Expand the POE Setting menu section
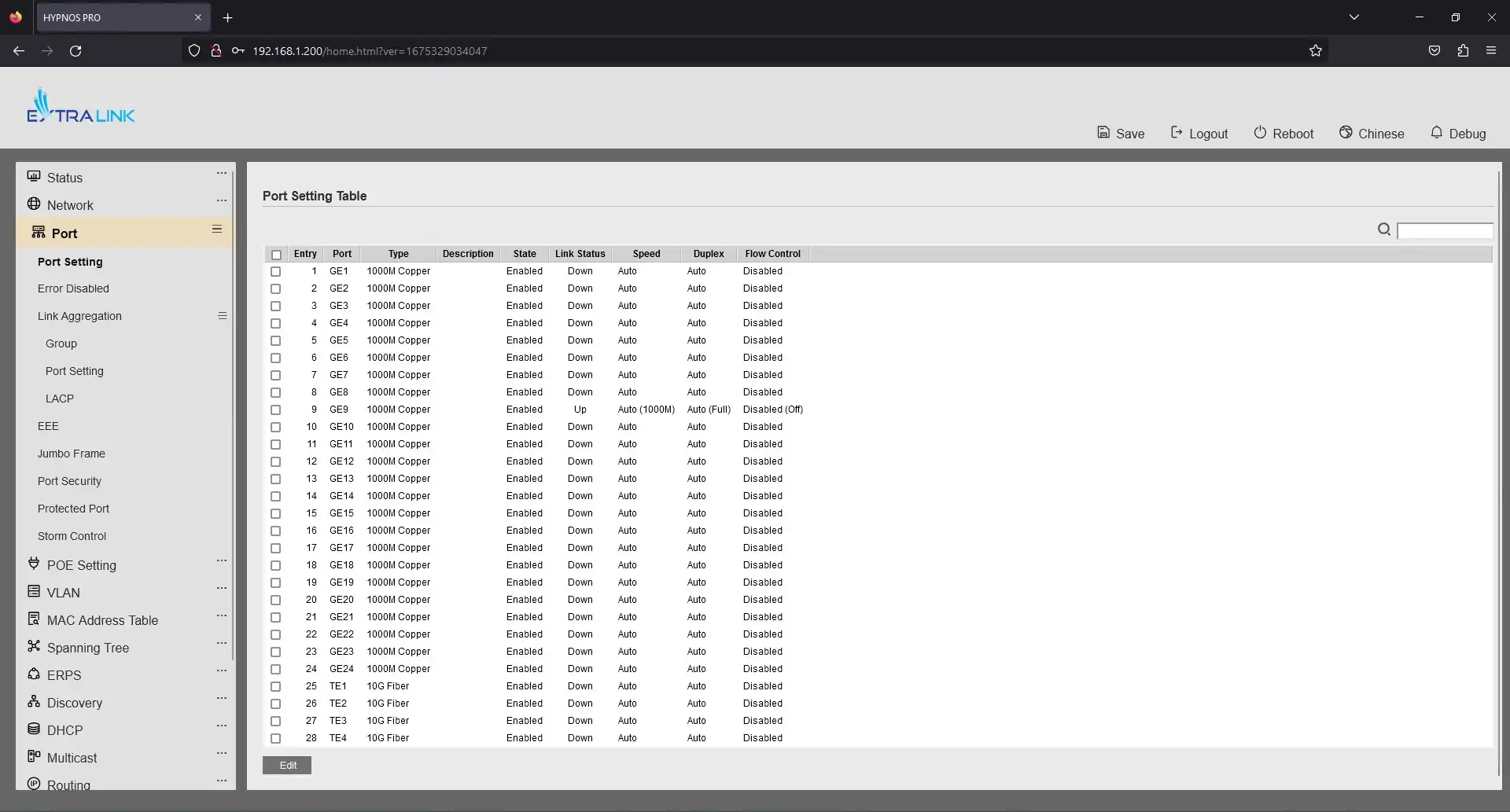The image size is (1510, 812). tap(81, 565)
